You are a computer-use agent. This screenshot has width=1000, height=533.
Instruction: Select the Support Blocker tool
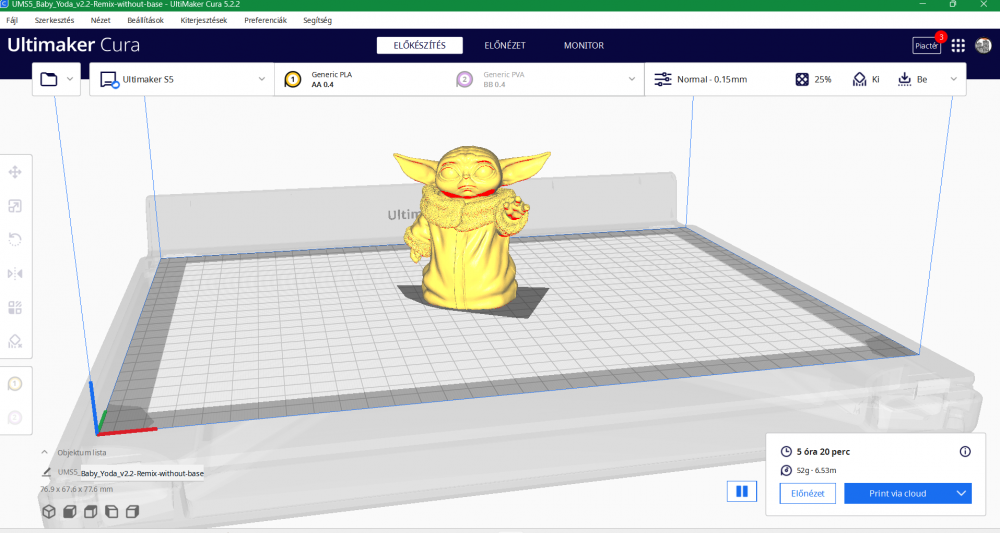point(15,341)
